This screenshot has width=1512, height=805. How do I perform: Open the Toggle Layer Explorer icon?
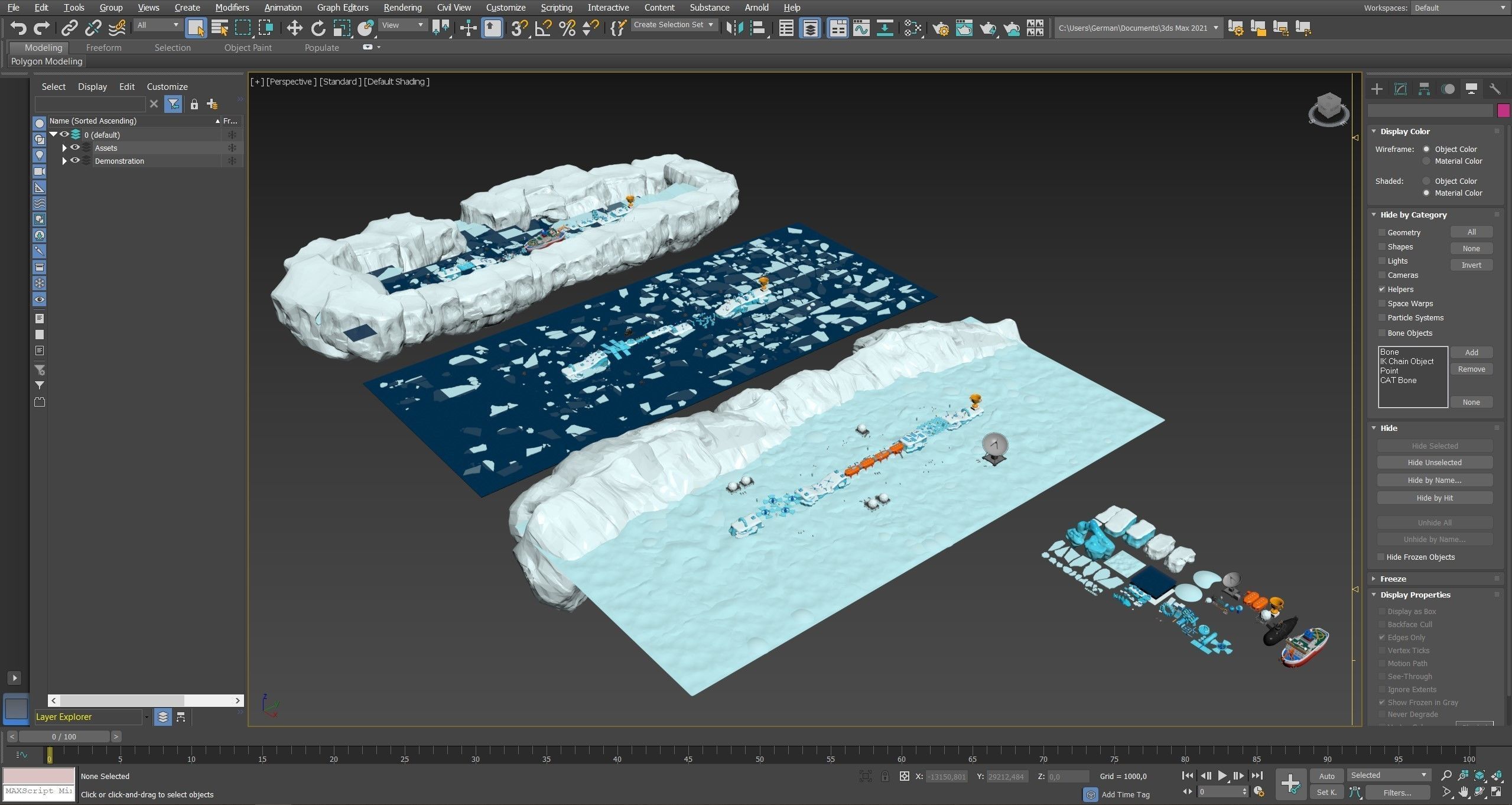tap(810, 28)
